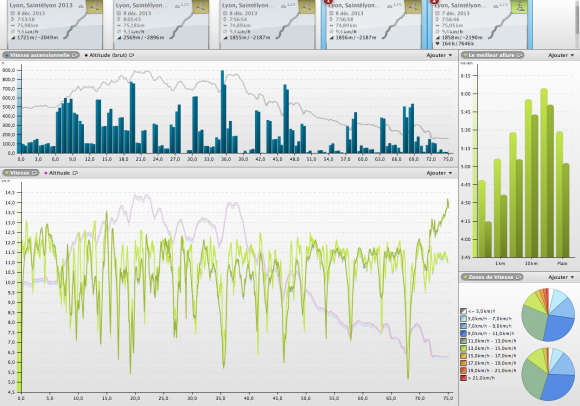Viewport: 580px width, 406px height.
Task: Click the '164 b / 7646 k' heart rate value
Action: pos(458,44)
